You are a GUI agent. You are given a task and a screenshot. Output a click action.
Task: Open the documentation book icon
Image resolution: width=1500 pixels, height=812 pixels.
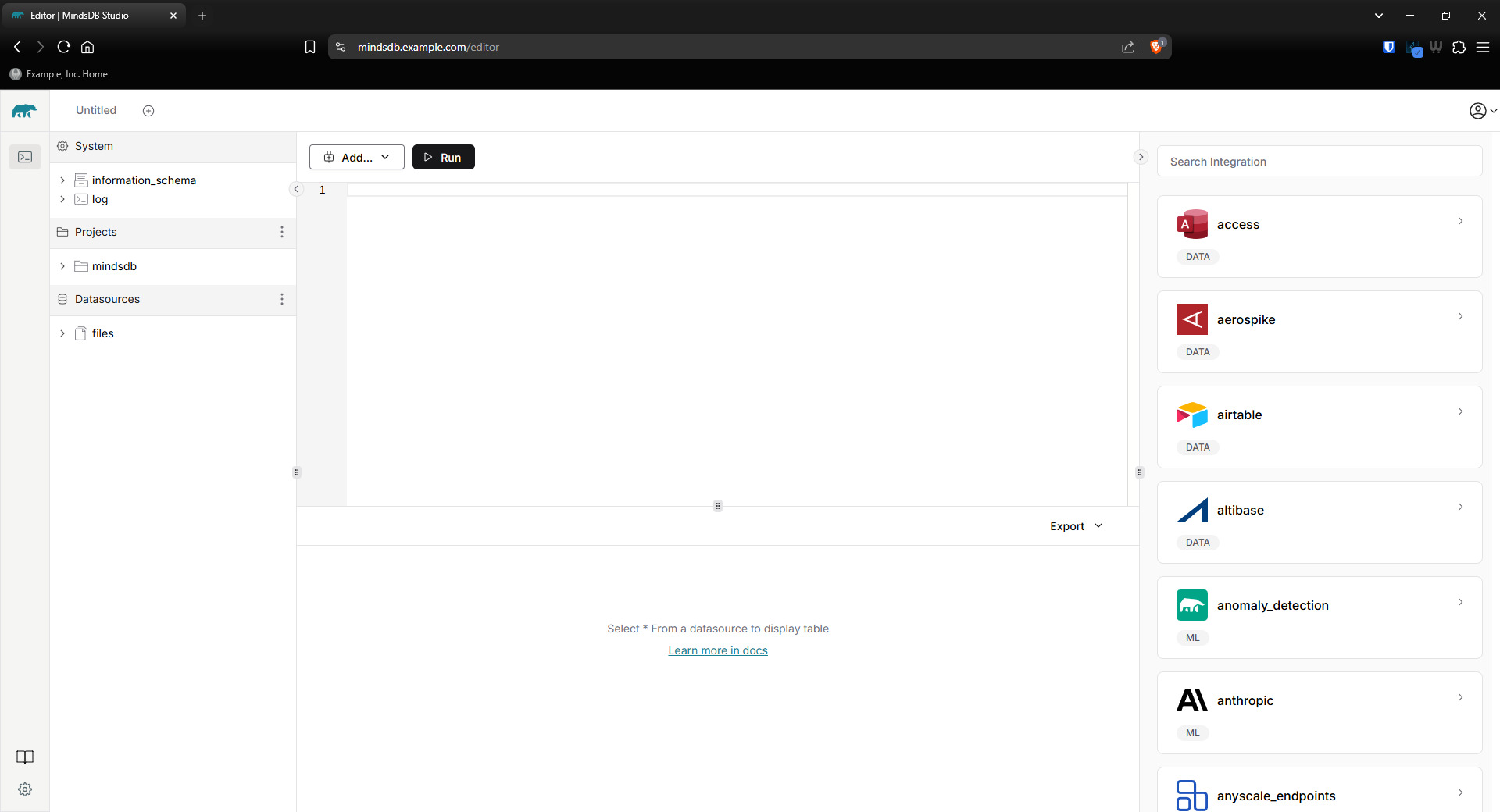click(25, 757)
